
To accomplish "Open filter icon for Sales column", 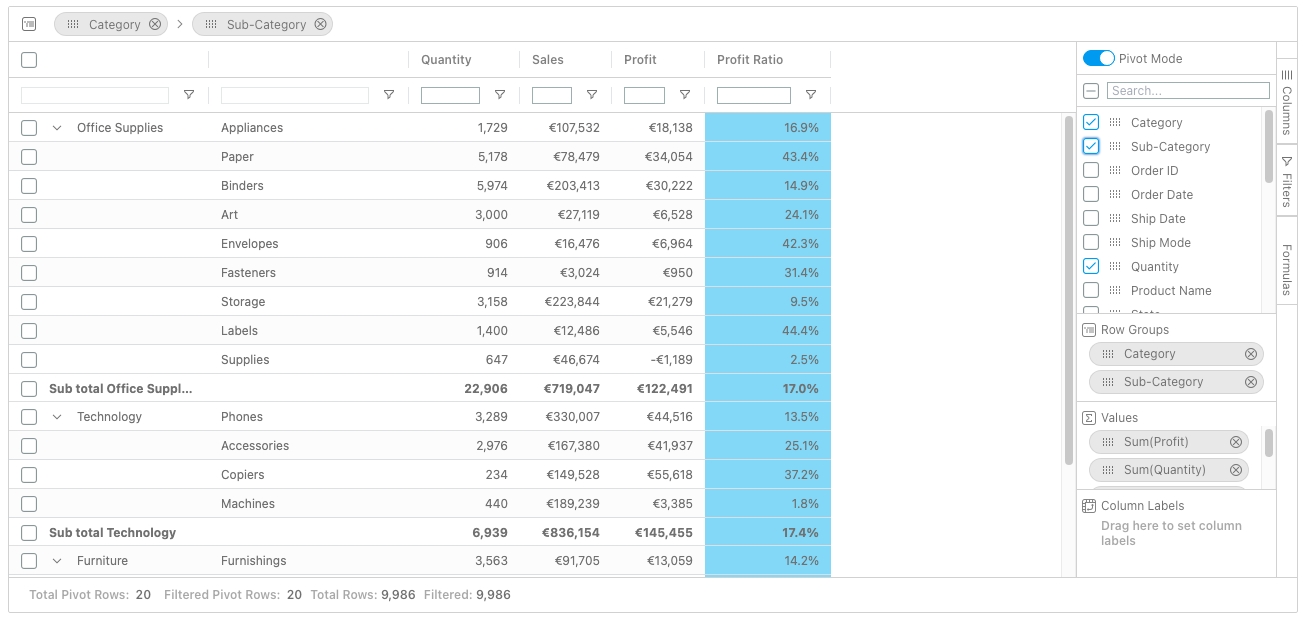I will [592, 95].
